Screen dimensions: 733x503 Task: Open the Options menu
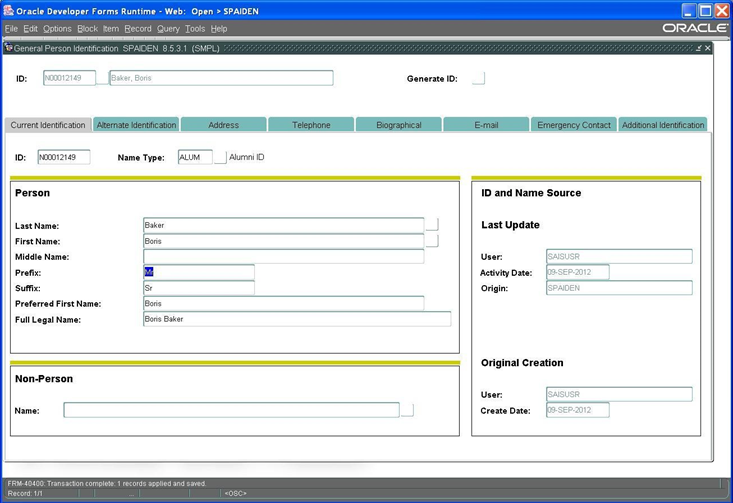click(57, 29)
